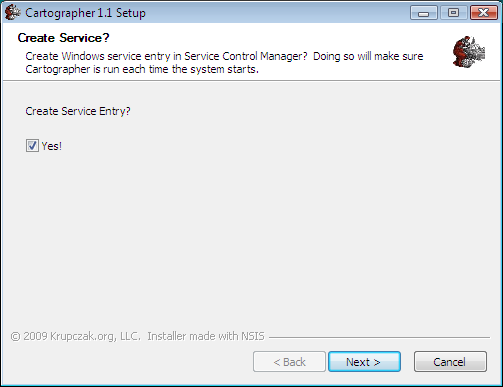Click the Cartographer logo in the header banner
Screen dimensions: 503x387
click(469, 52)
